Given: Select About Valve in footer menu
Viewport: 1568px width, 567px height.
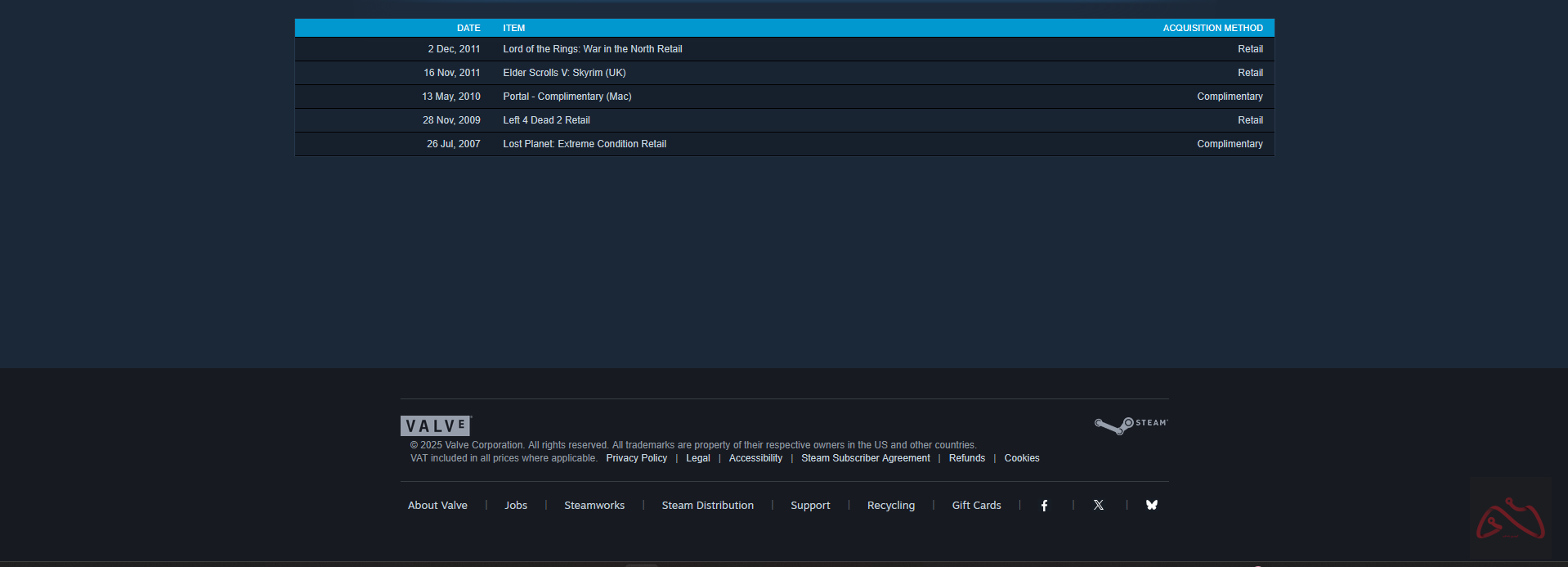Looking at the screenshot, I should pos(437,506).
